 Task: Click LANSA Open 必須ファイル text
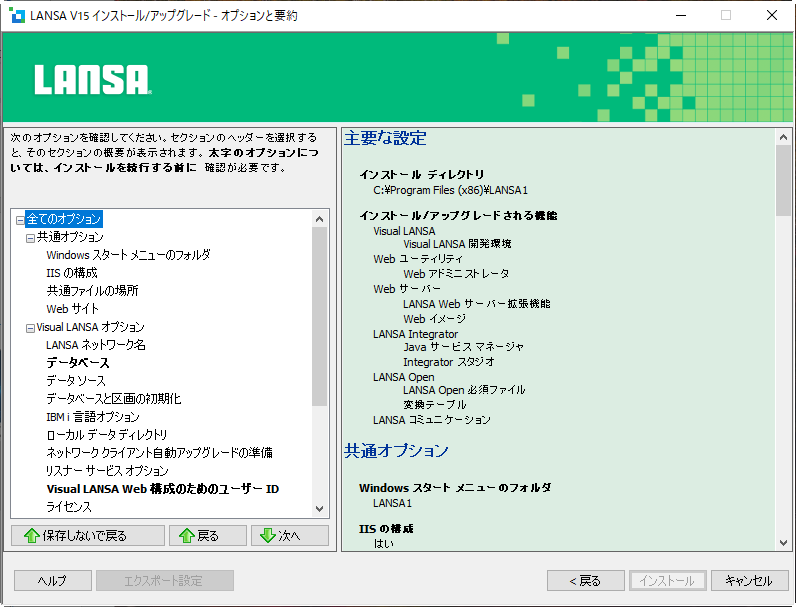465,390
